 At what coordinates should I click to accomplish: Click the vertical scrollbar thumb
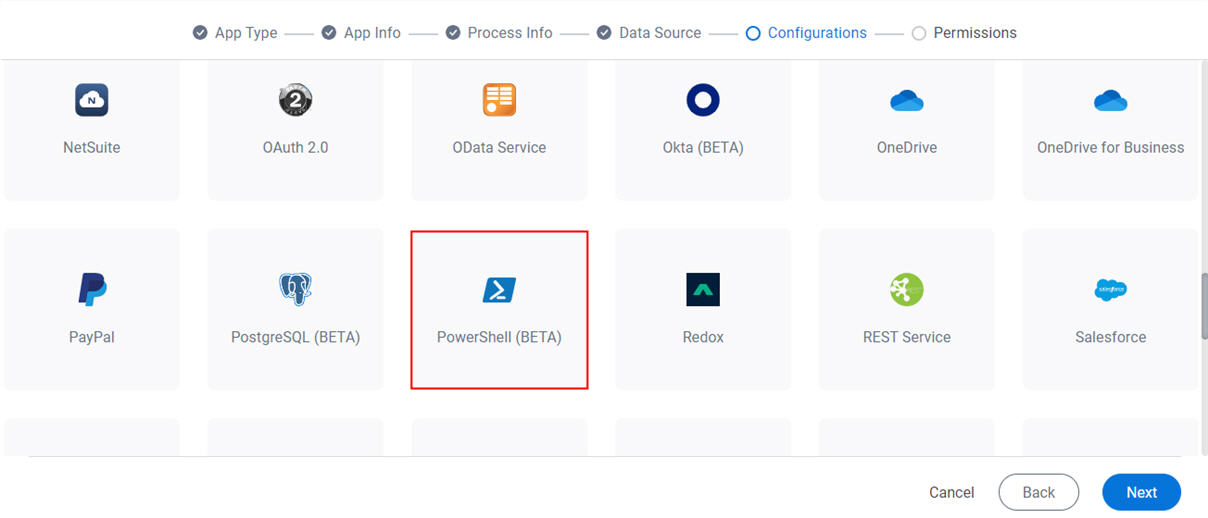(x=1203, y=308)
